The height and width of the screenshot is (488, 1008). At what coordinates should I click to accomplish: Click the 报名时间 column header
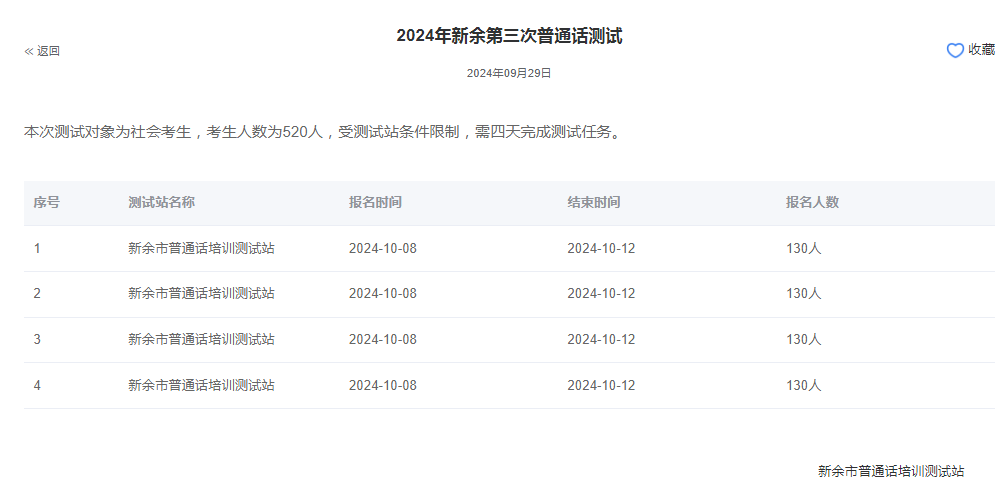pos(375,202)
